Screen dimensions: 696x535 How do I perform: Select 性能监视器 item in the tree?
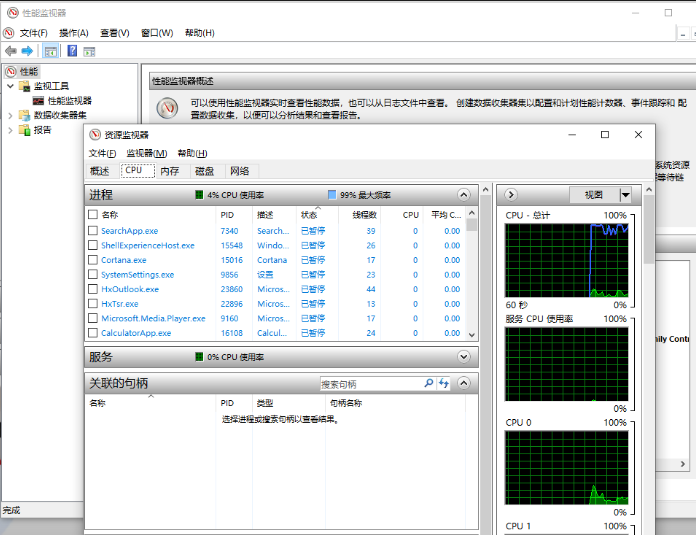70,101
